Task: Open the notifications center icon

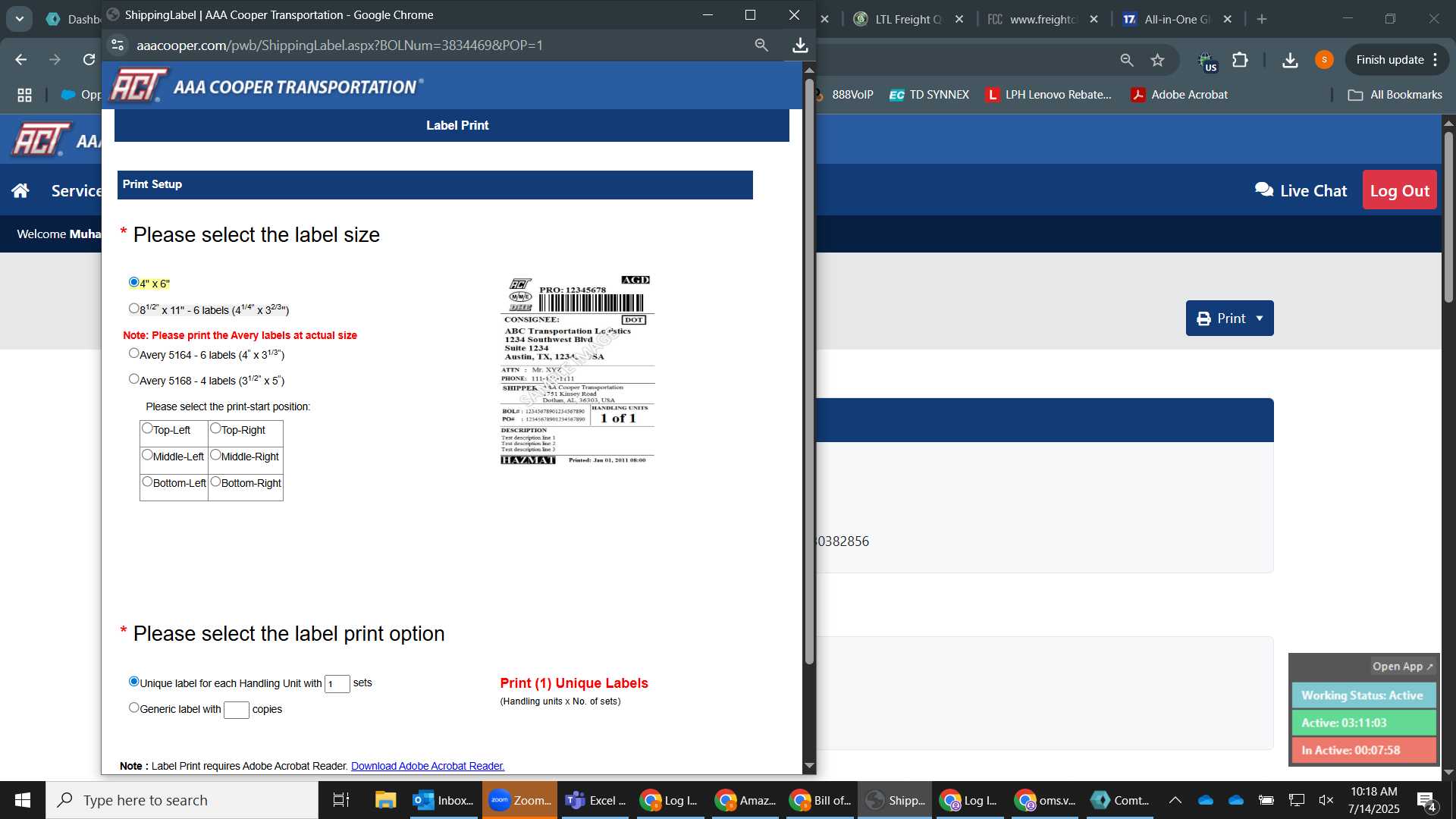Action: tap(1426, 801)
